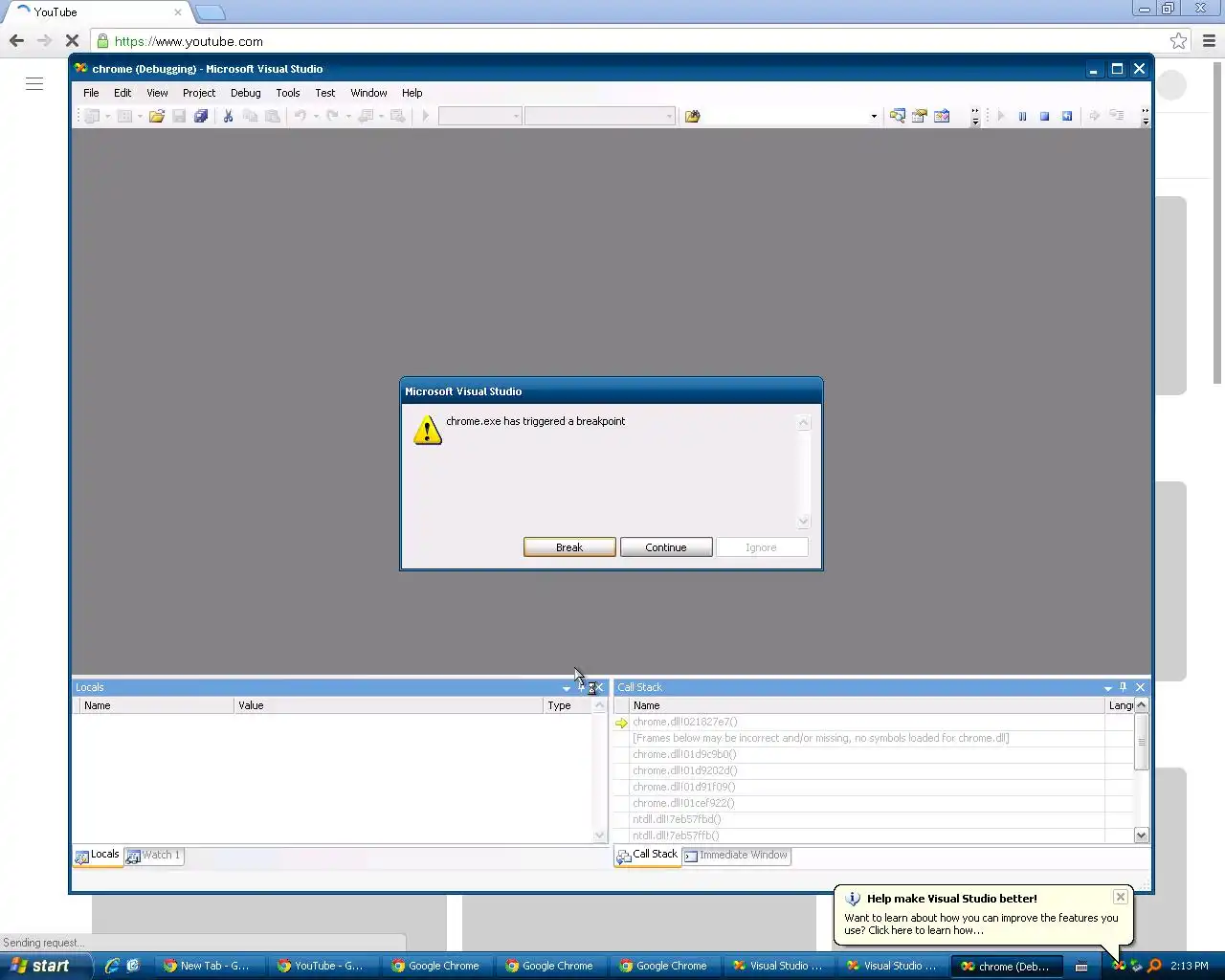Click the Step Into debug icon
Viewport: 1225px width, 980px height.
[x=1116, y=116]
